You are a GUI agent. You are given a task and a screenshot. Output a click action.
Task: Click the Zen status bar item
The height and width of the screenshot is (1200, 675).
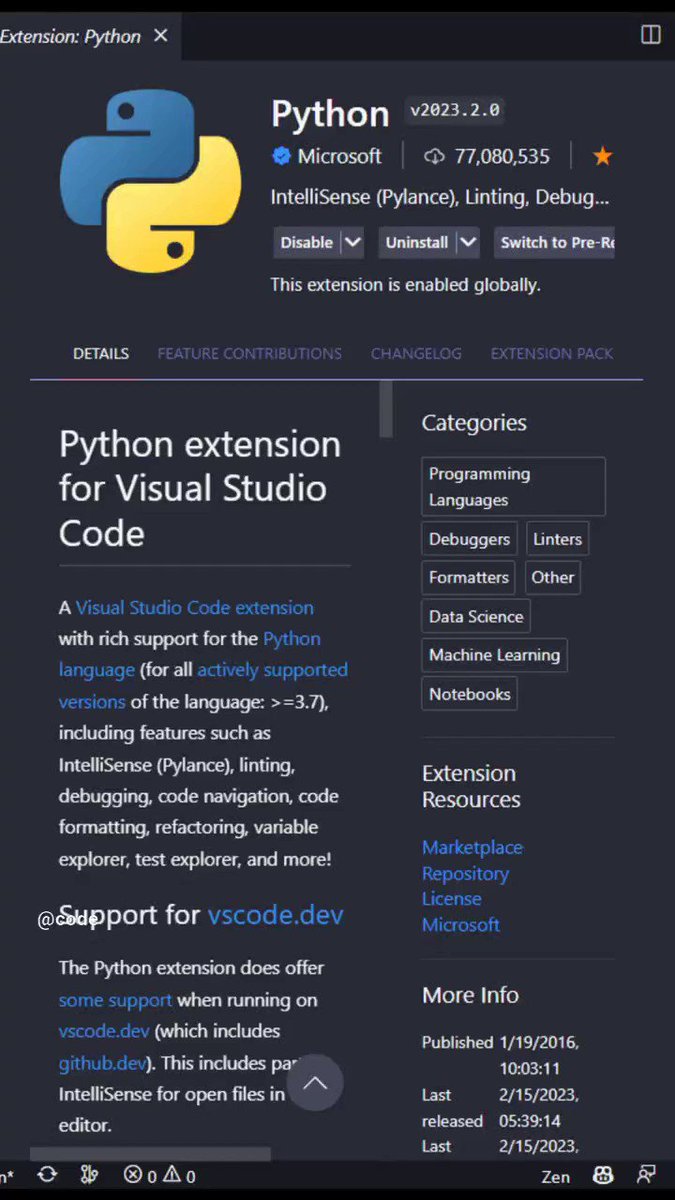(x=555, y=1177)
